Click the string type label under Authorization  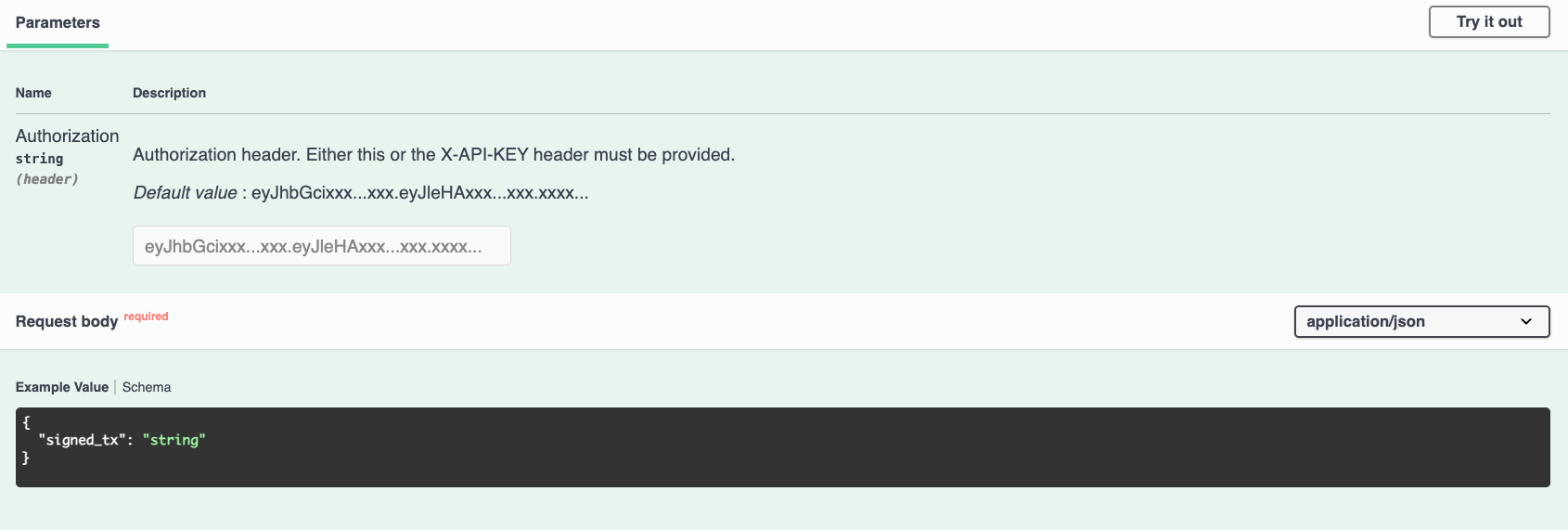(40, 160)
